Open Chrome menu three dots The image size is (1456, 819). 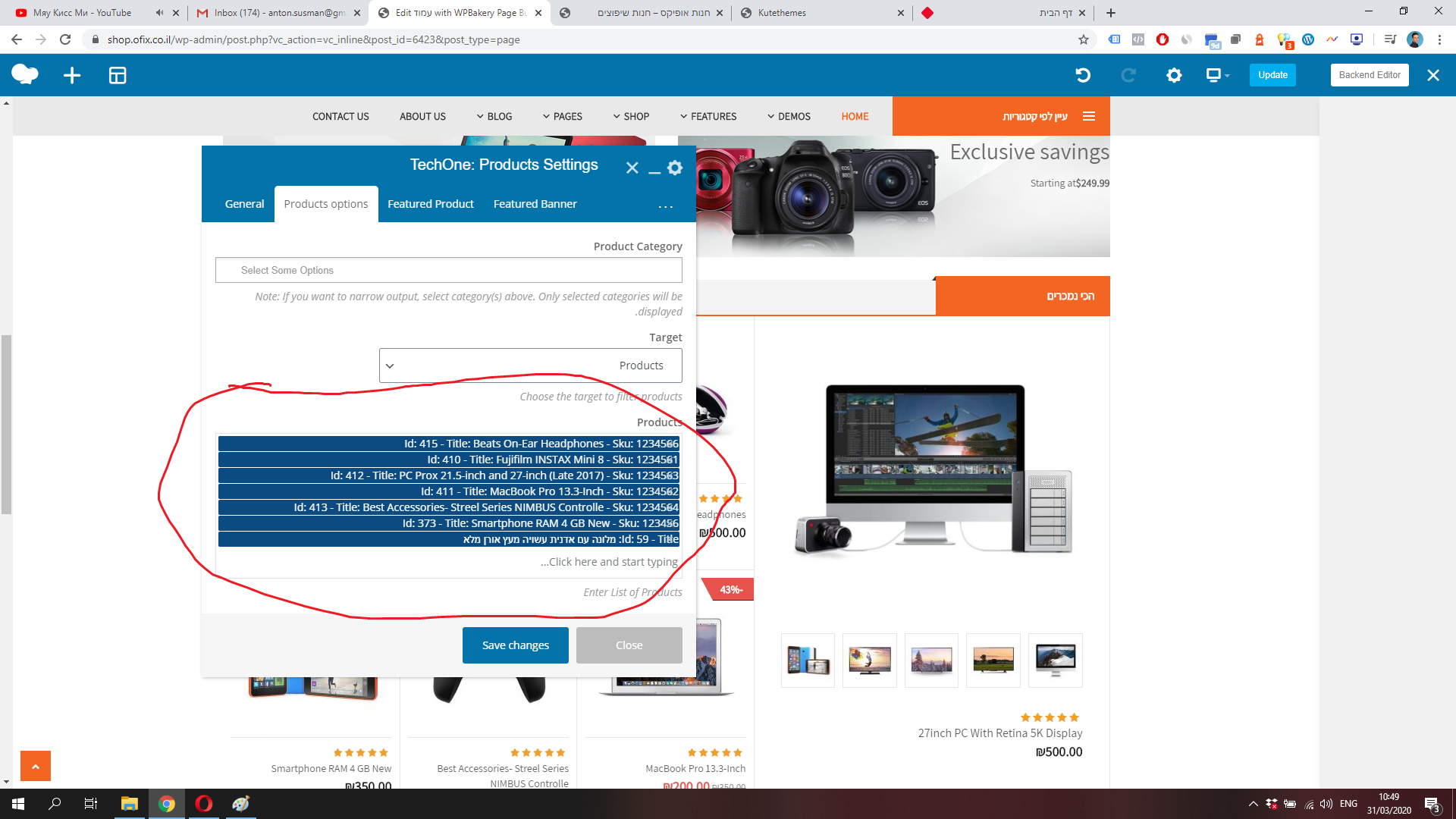[x=1439, y=39]
